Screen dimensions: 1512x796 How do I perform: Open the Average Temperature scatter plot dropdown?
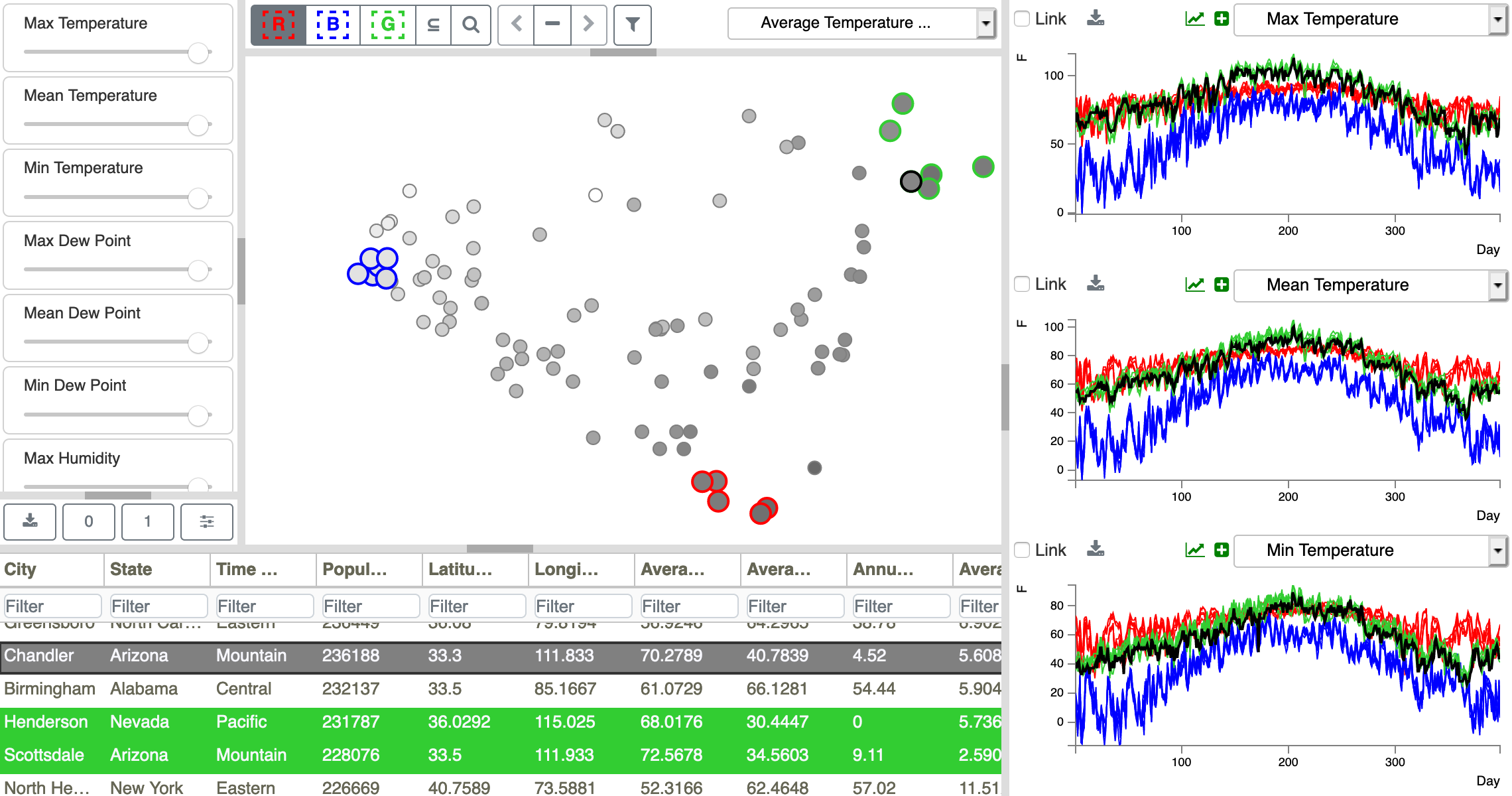(861, 23)
